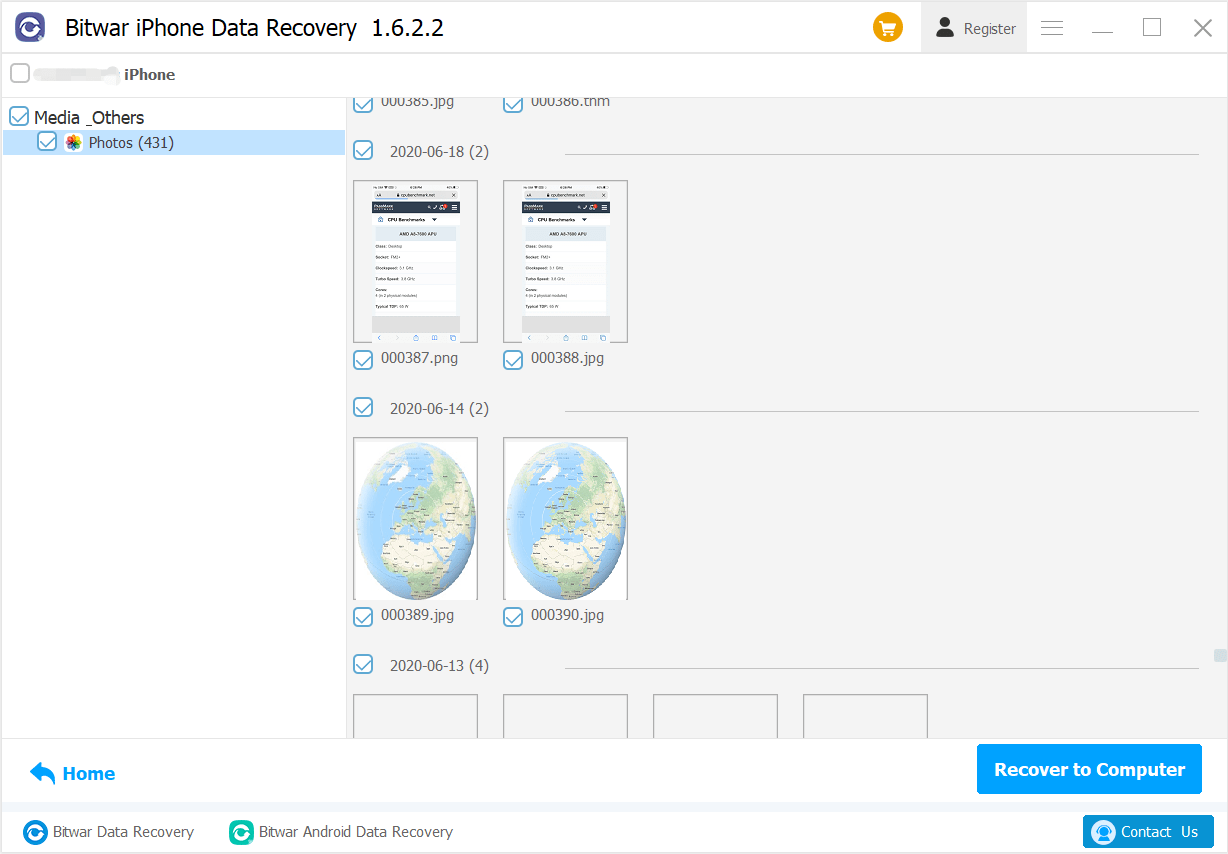This screenshot has width=1228, height=854.
Task: Uncheck the 000389.jpg checkbox
Action: coord(363,616)
